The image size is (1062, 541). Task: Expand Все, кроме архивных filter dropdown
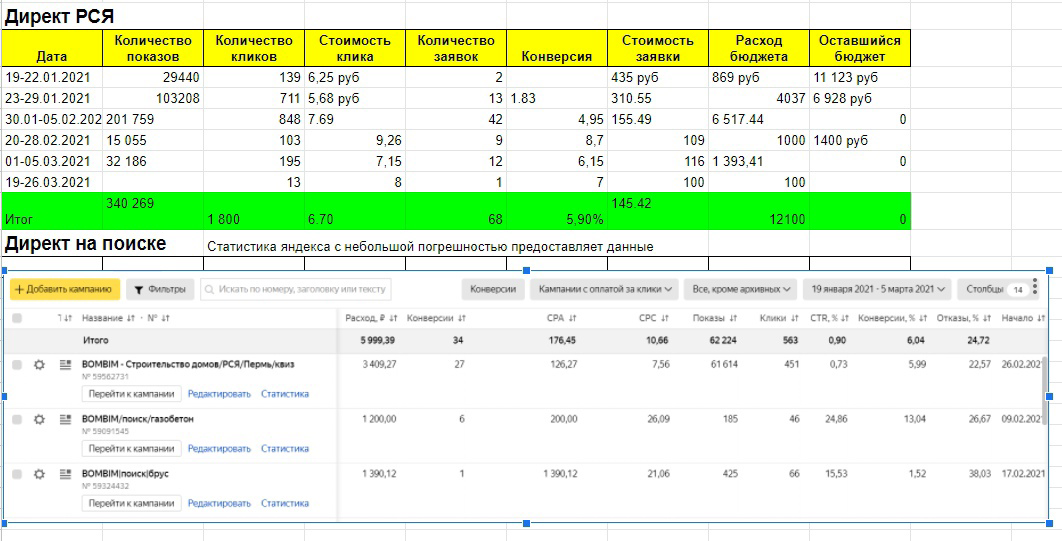(x=740, y=289)
